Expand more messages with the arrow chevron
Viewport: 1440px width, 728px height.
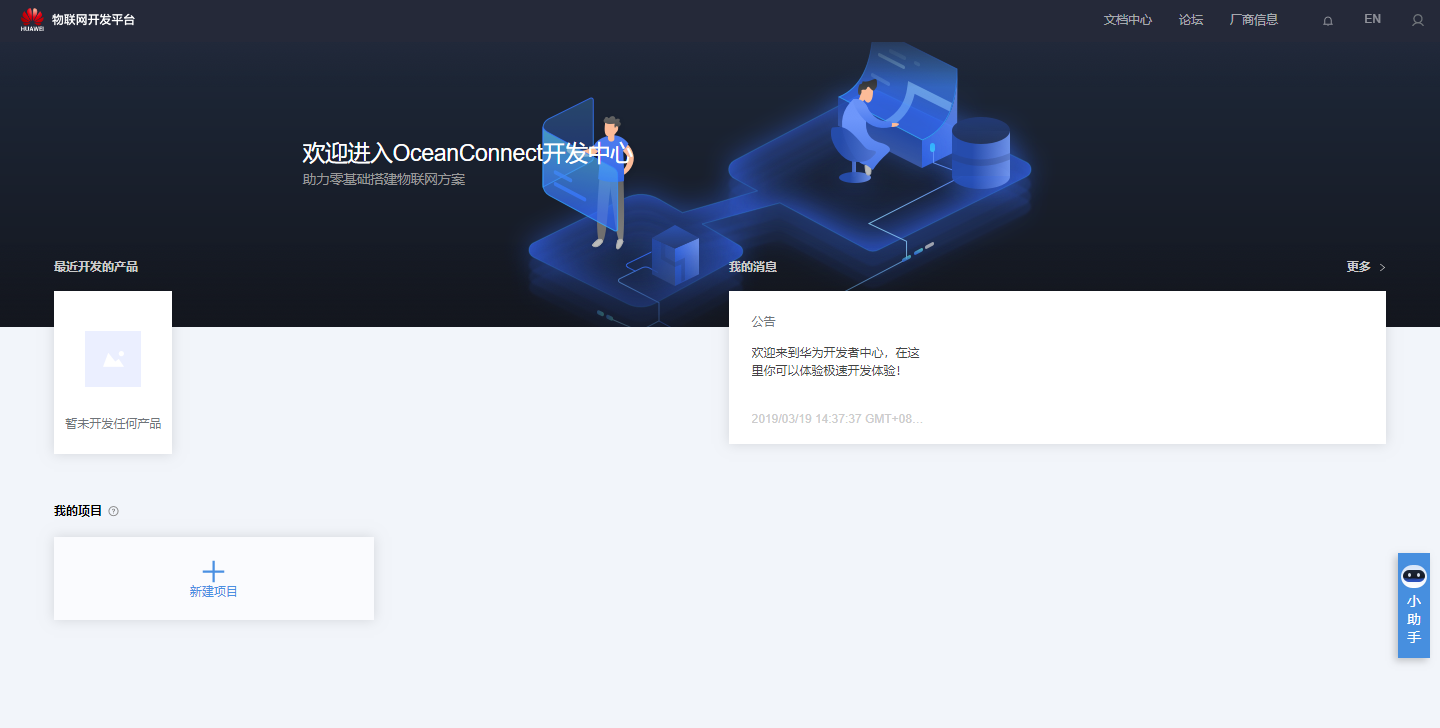(1383, 267)
